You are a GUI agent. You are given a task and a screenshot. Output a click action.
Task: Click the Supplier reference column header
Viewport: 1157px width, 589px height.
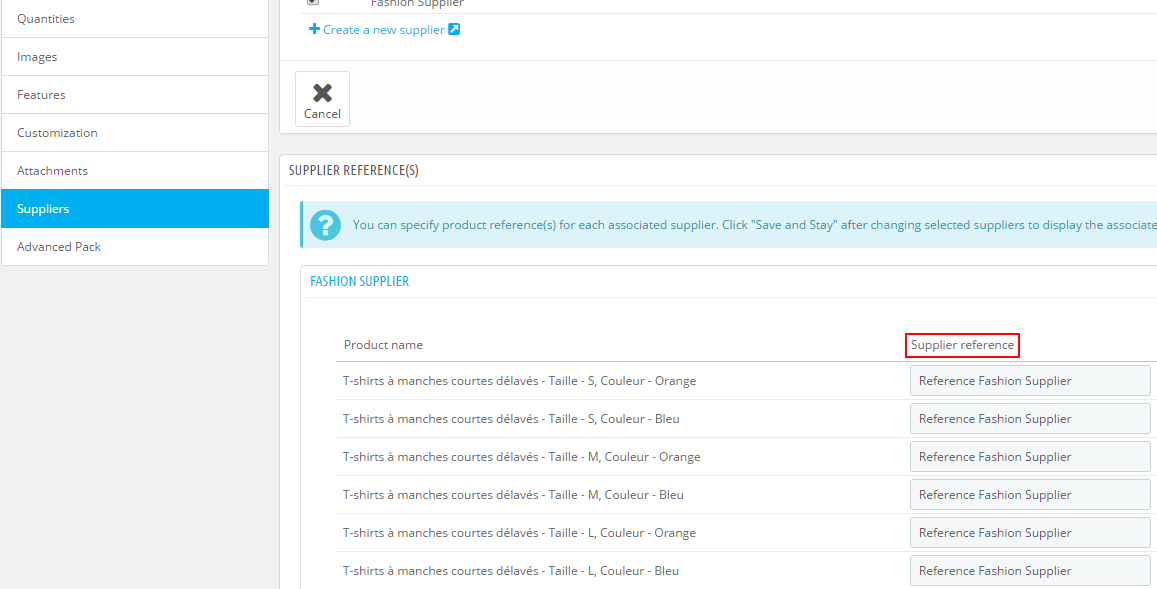[962, 345]
